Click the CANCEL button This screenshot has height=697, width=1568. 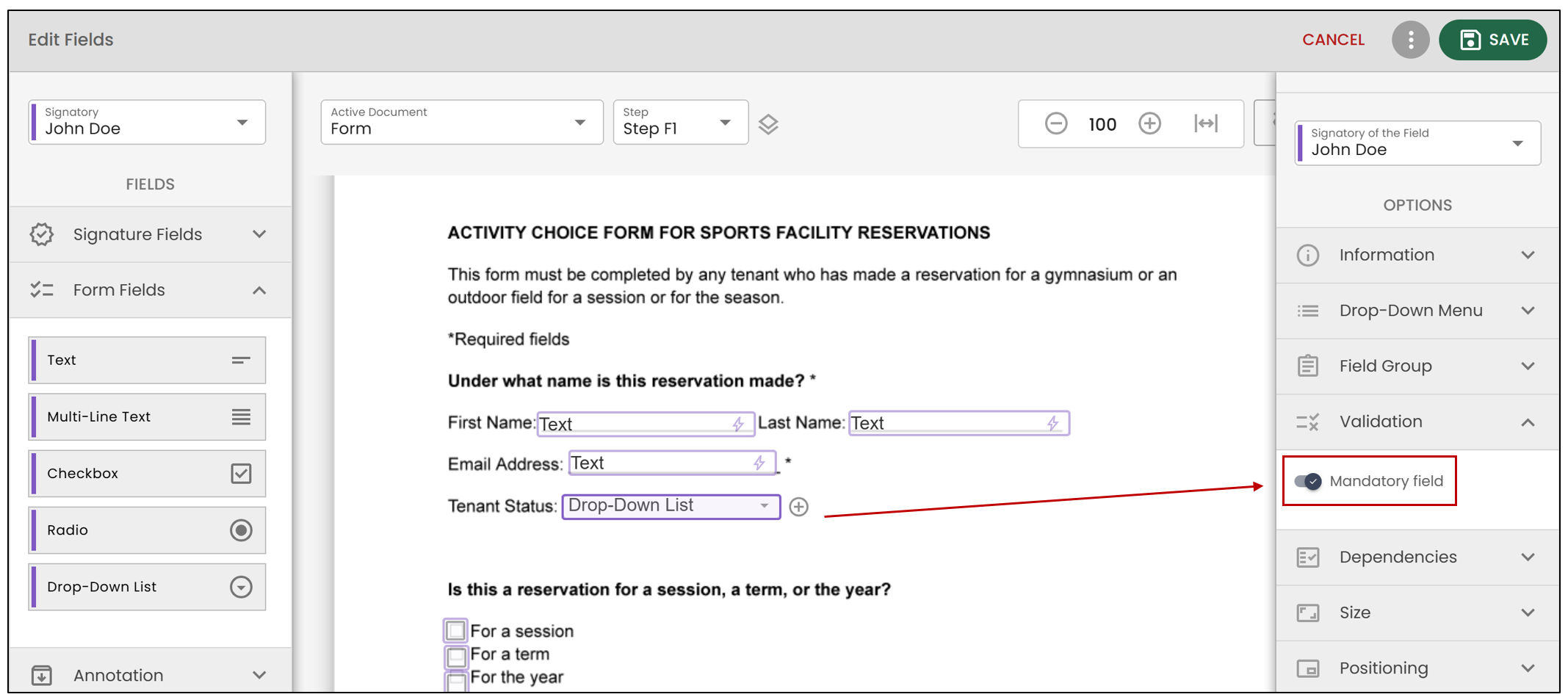[1333, 40]
